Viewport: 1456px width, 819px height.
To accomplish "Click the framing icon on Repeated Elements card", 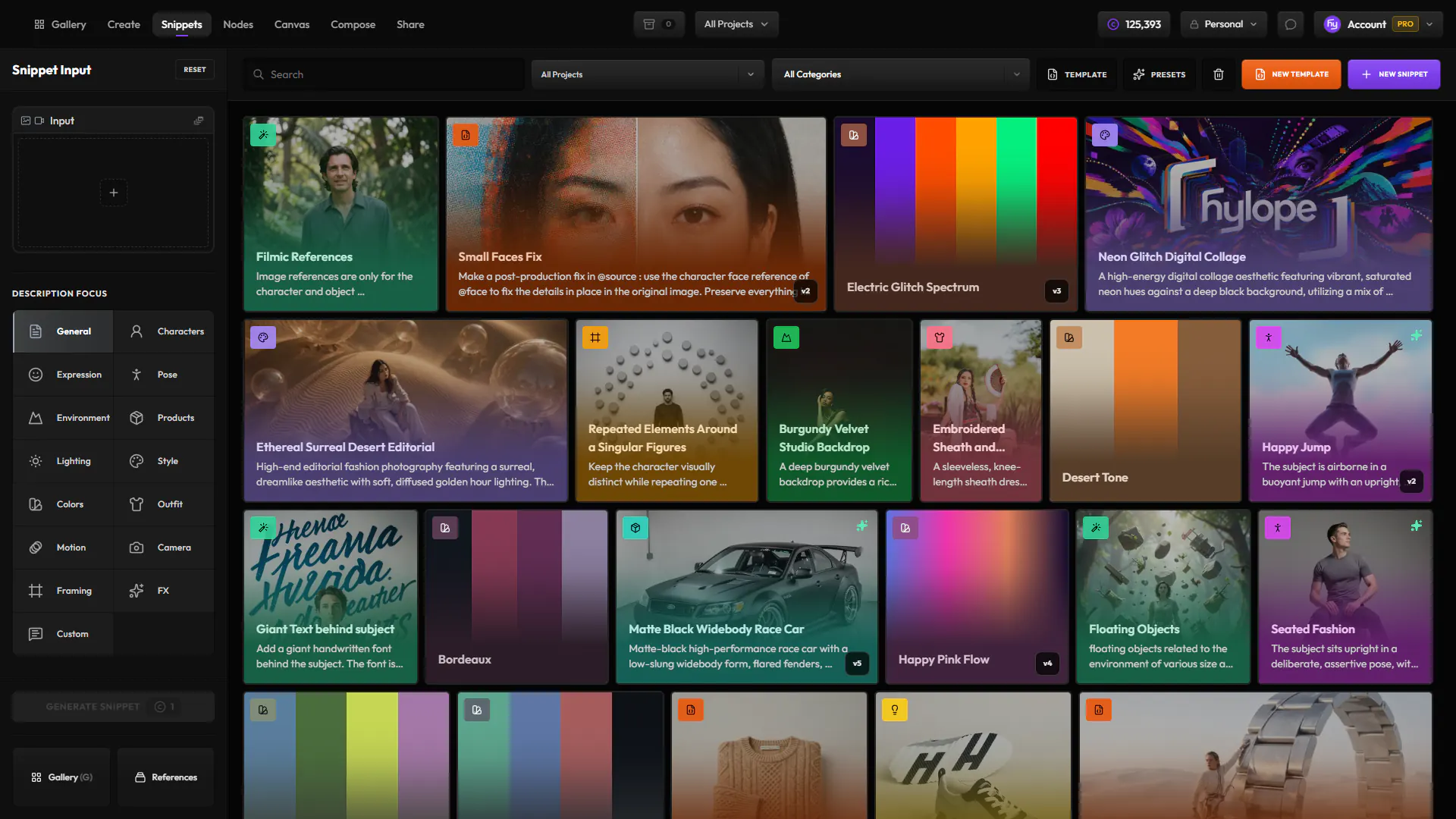I will pyautogui.click(x=595, y=337).
